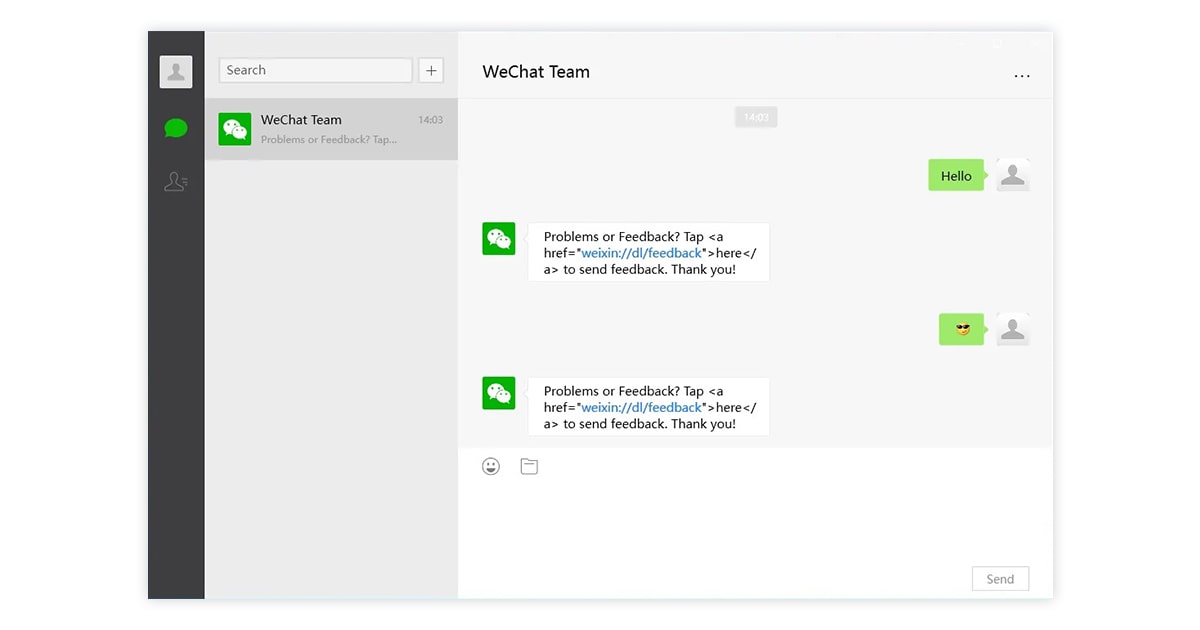The image size is (1200, 630).
Task: Click inside the message composing area
Action: pyautogui.click(x=755, y=520)
